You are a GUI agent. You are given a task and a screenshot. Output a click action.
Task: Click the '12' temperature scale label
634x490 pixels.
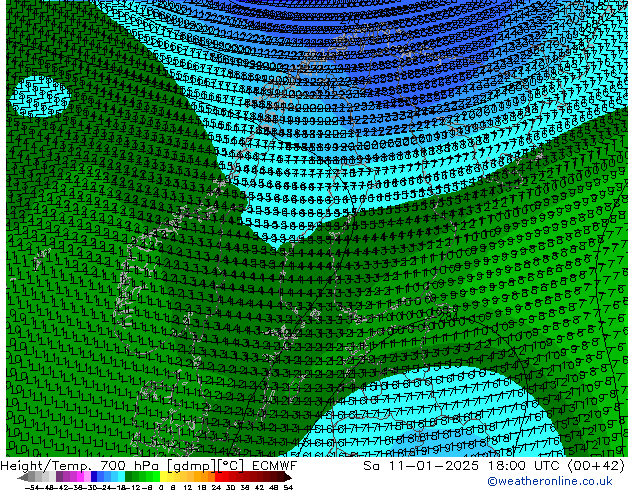(x=188, y=487)
